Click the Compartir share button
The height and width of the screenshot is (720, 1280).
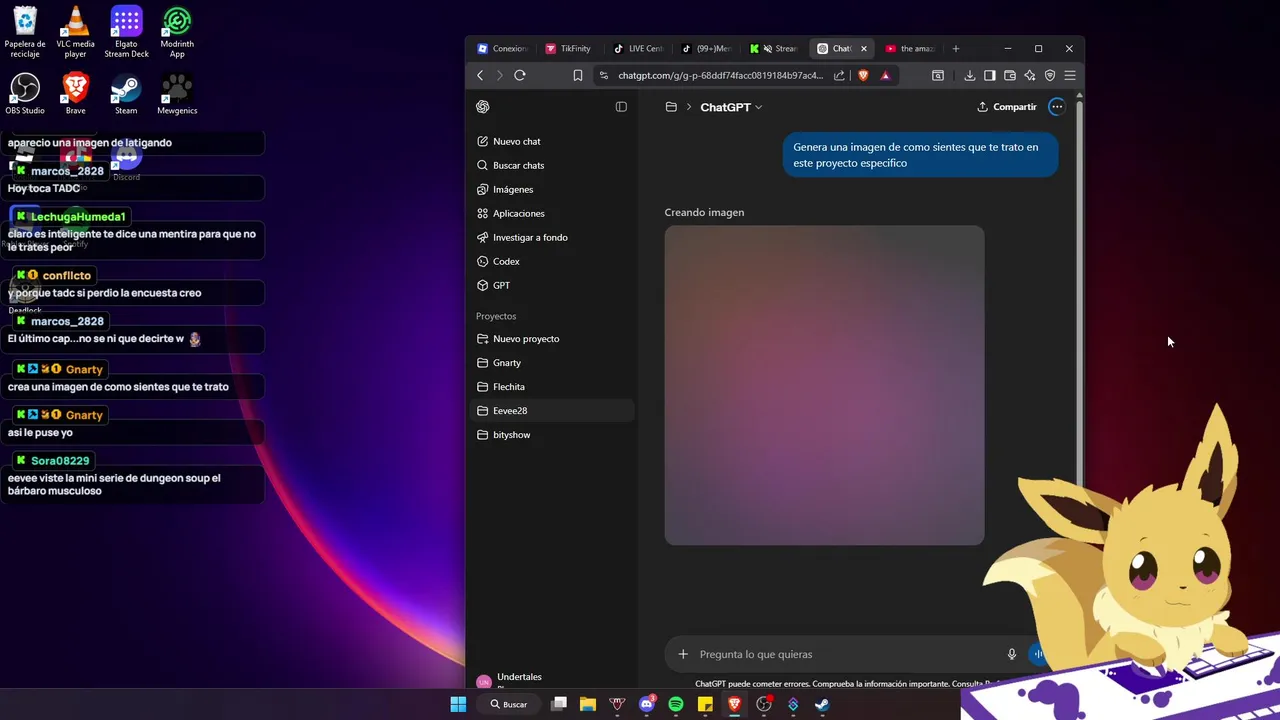tap(1007, 107)
